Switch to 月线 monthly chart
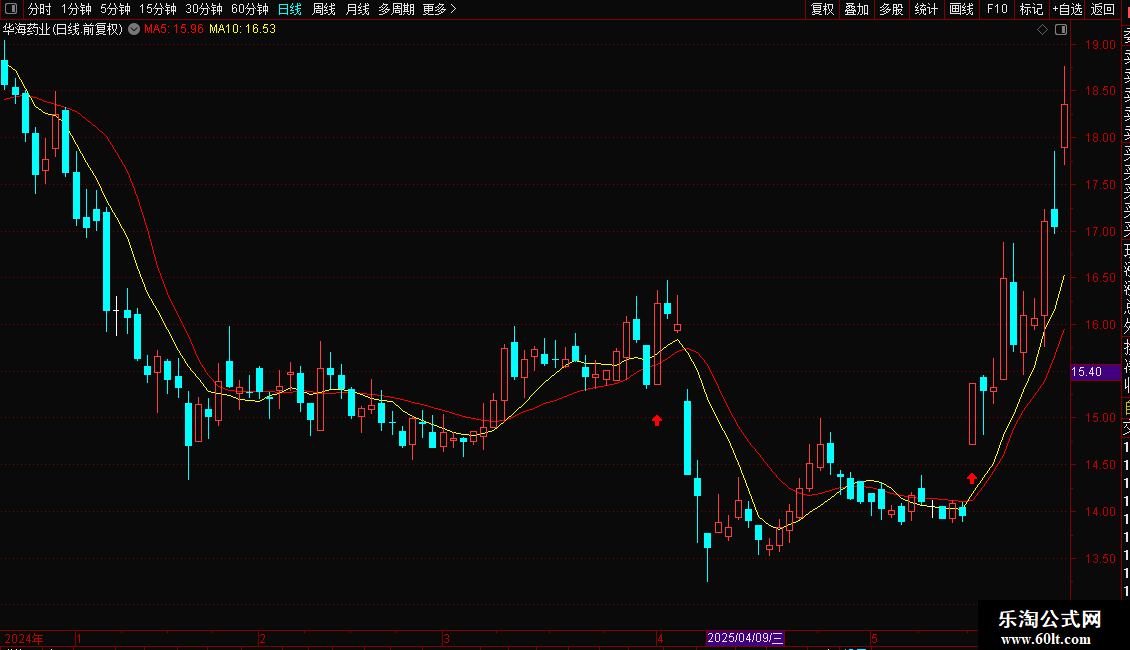Viewport: 1130px width, 650px height. click(x=357, y=9)
